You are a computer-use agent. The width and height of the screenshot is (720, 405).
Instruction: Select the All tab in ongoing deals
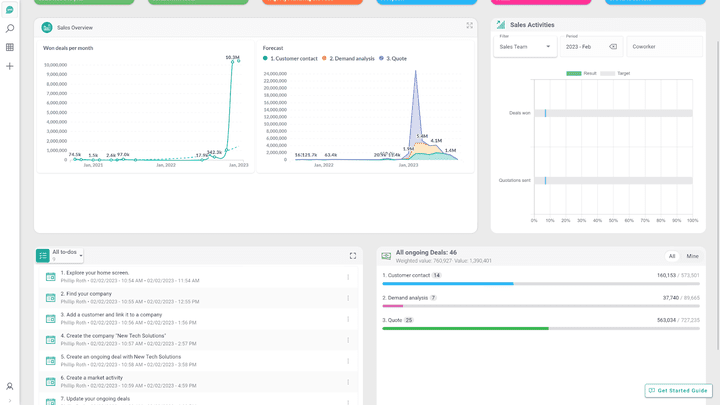(x=672, y=257)
